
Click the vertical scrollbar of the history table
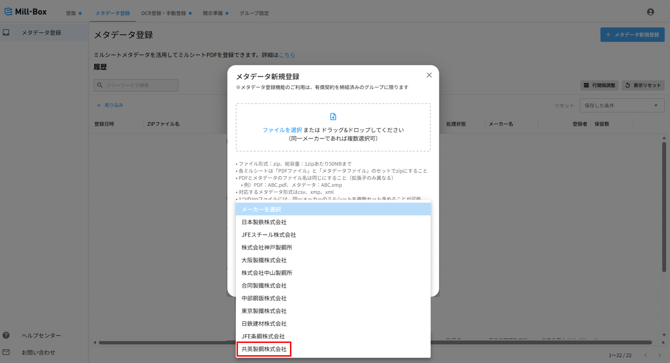664,207
